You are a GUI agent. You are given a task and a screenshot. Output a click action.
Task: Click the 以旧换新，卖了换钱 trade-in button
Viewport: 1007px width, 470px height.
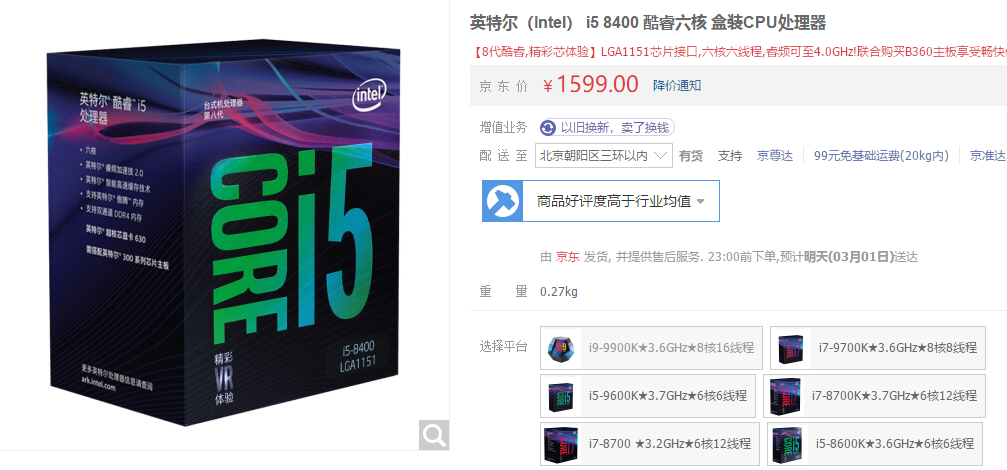click(607, 127)
